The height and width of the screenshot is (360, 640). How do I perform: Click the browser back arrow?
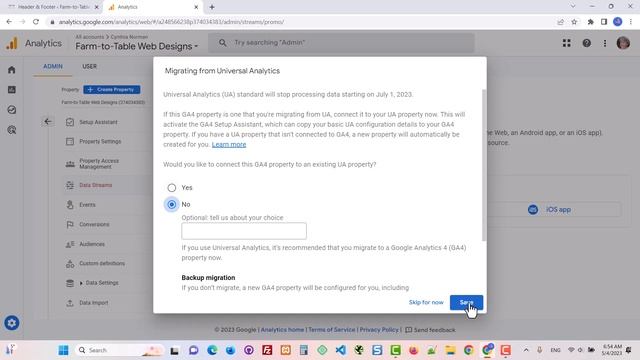point(9,22)
